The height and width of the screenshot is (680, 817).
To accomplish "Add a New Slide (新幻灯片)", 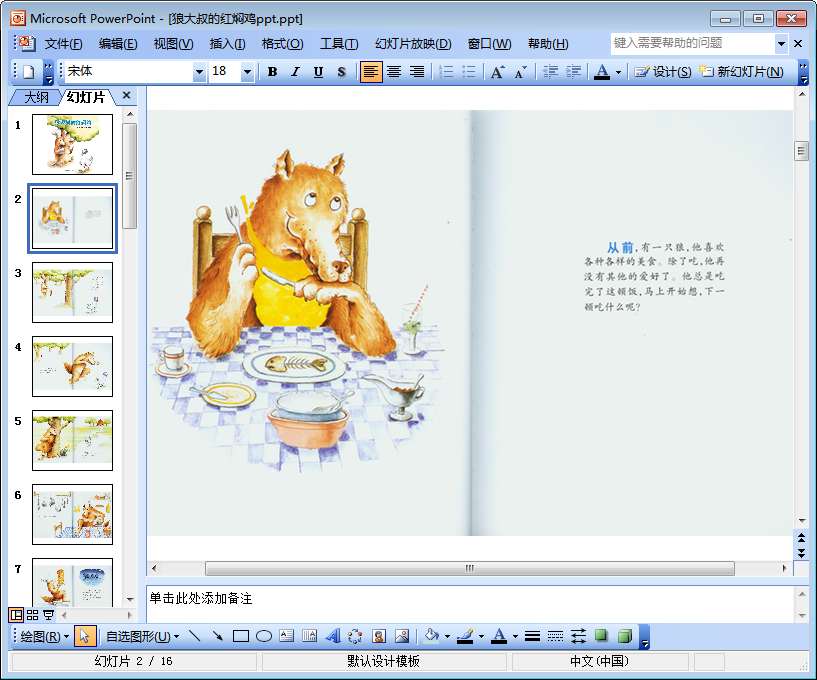I will 741,71.
